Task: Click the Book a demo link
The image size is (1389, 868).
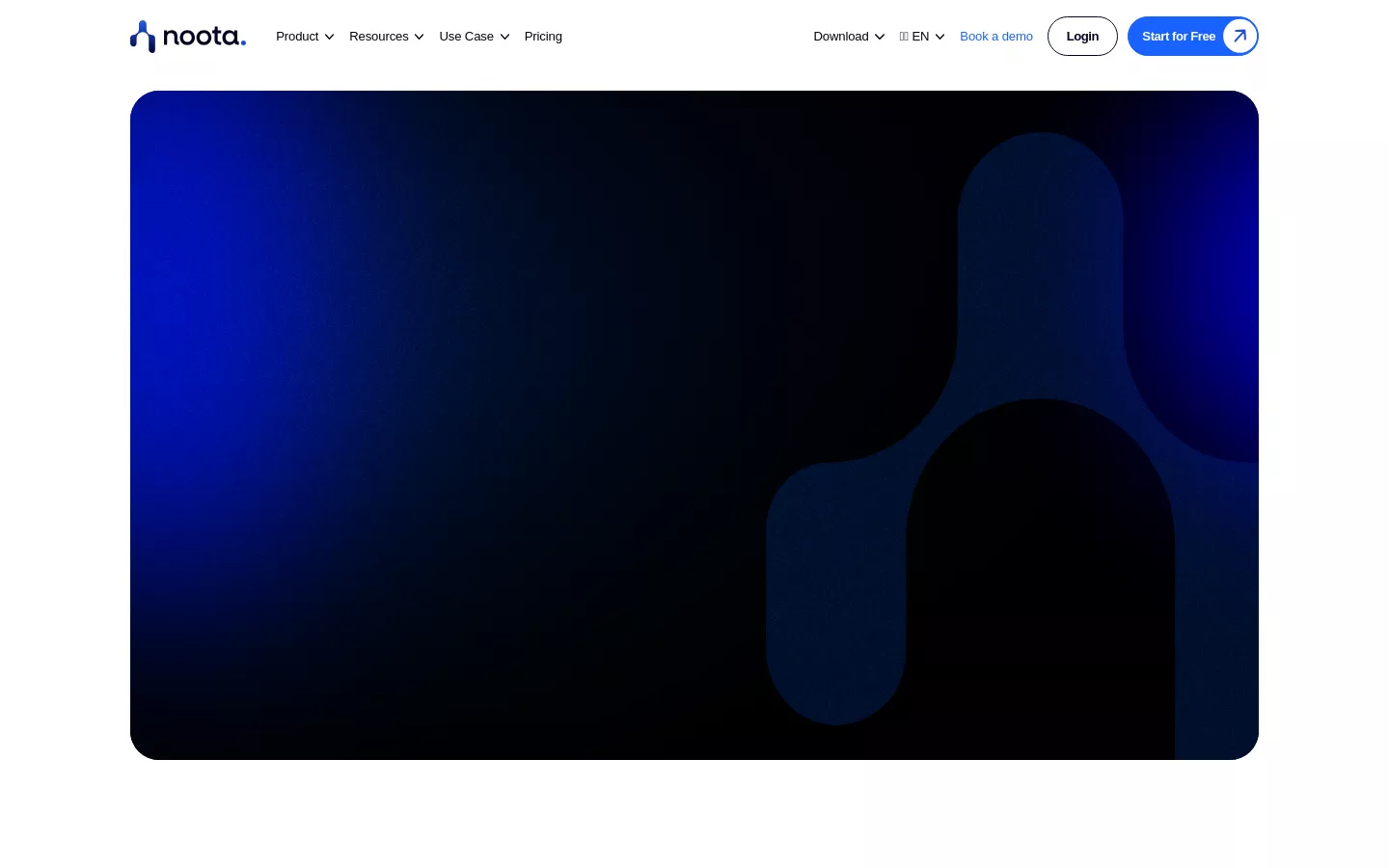Action: point(995,36)
